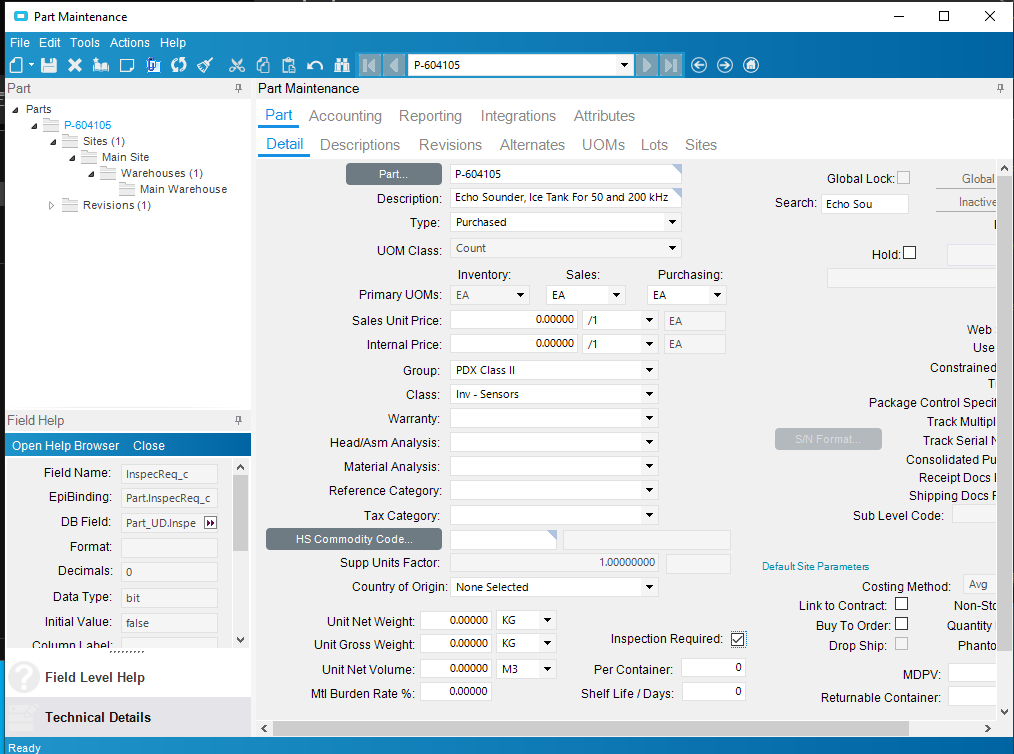Close the Field Help browser bar
The width and height of the screenshot is (1014, 754).
click(x=149, y=446)
